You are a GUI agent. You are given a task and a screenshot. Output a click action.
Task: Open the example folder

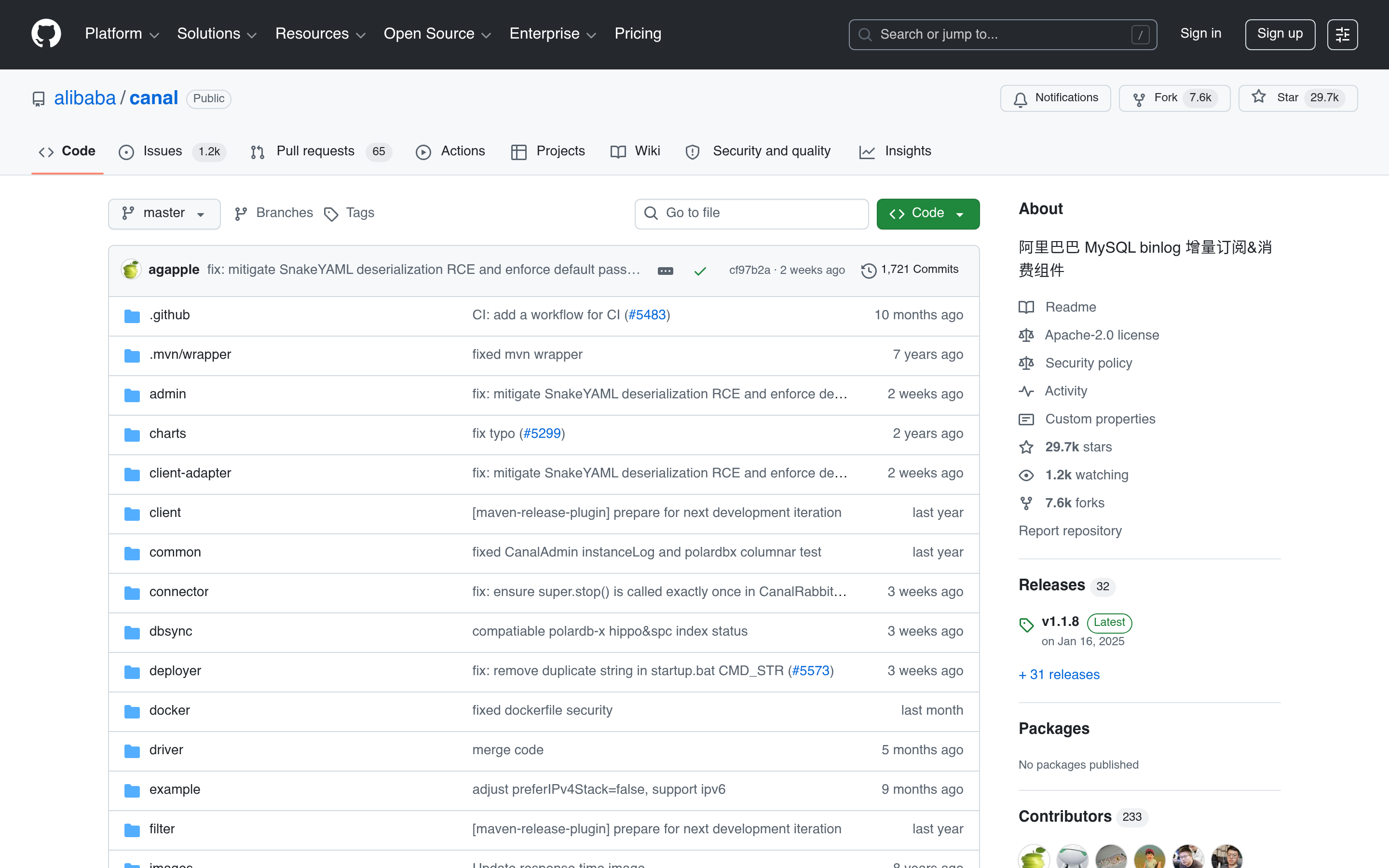[x=175, y=789]
